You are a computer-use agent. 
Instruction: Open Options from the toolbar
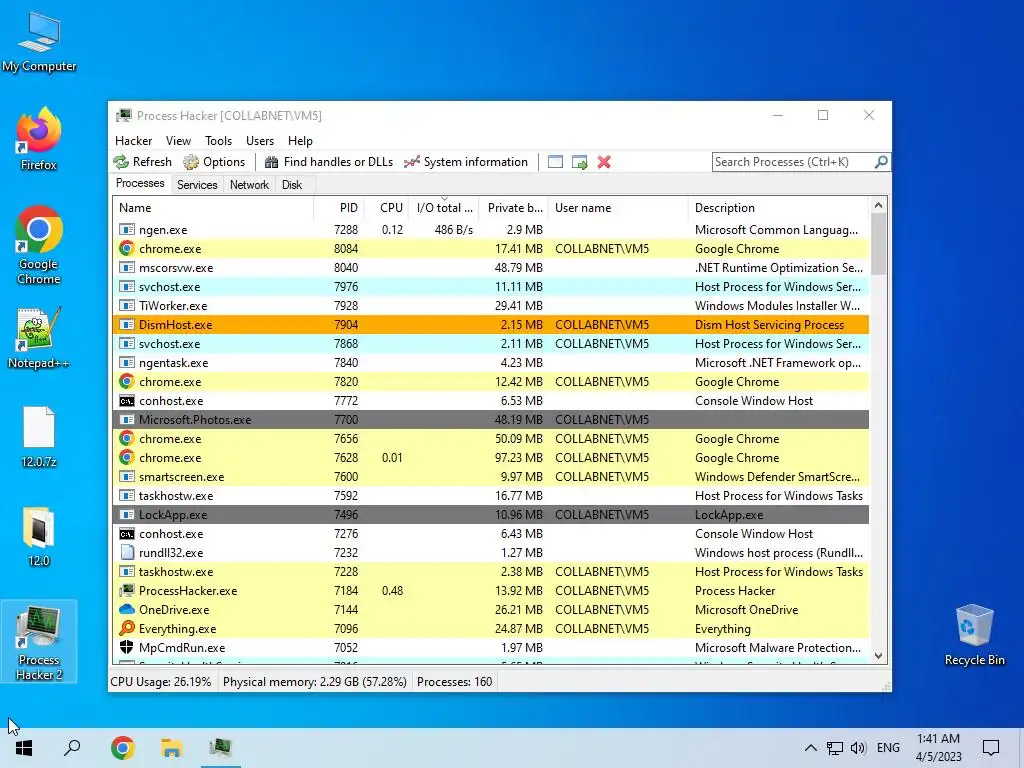[x=214, y=162]
